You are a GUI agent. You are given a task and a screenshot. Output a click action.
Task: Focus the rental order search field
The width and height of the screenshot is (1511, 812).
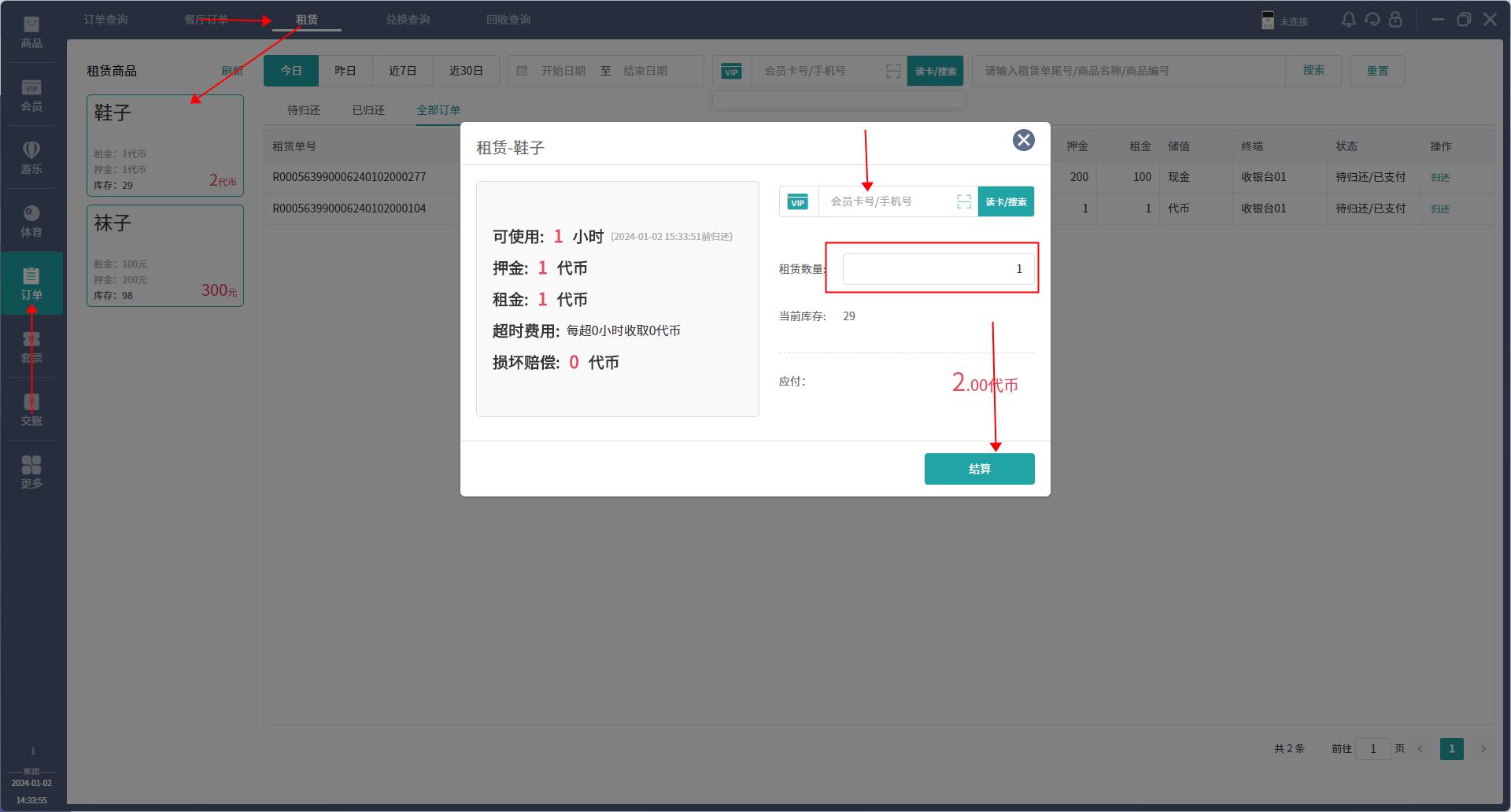pyautogui.click(x=1129, y=71)
